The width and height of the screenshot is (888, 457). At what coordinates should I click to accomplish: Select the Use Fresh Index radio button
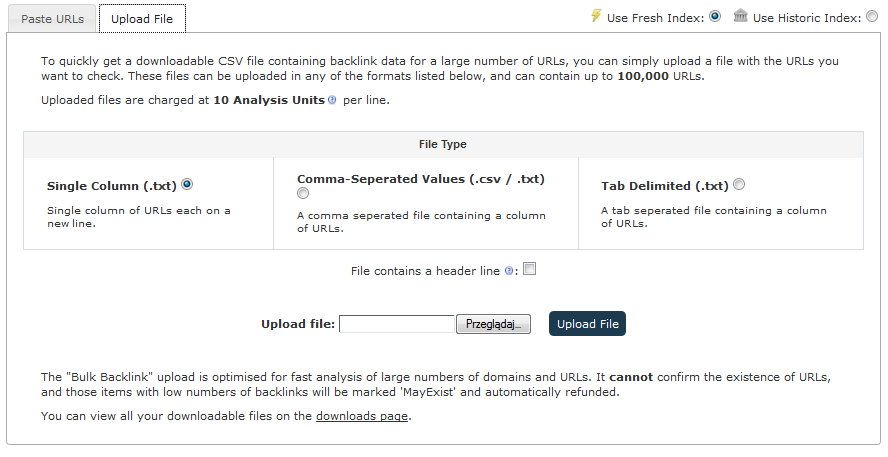(715, 16)
